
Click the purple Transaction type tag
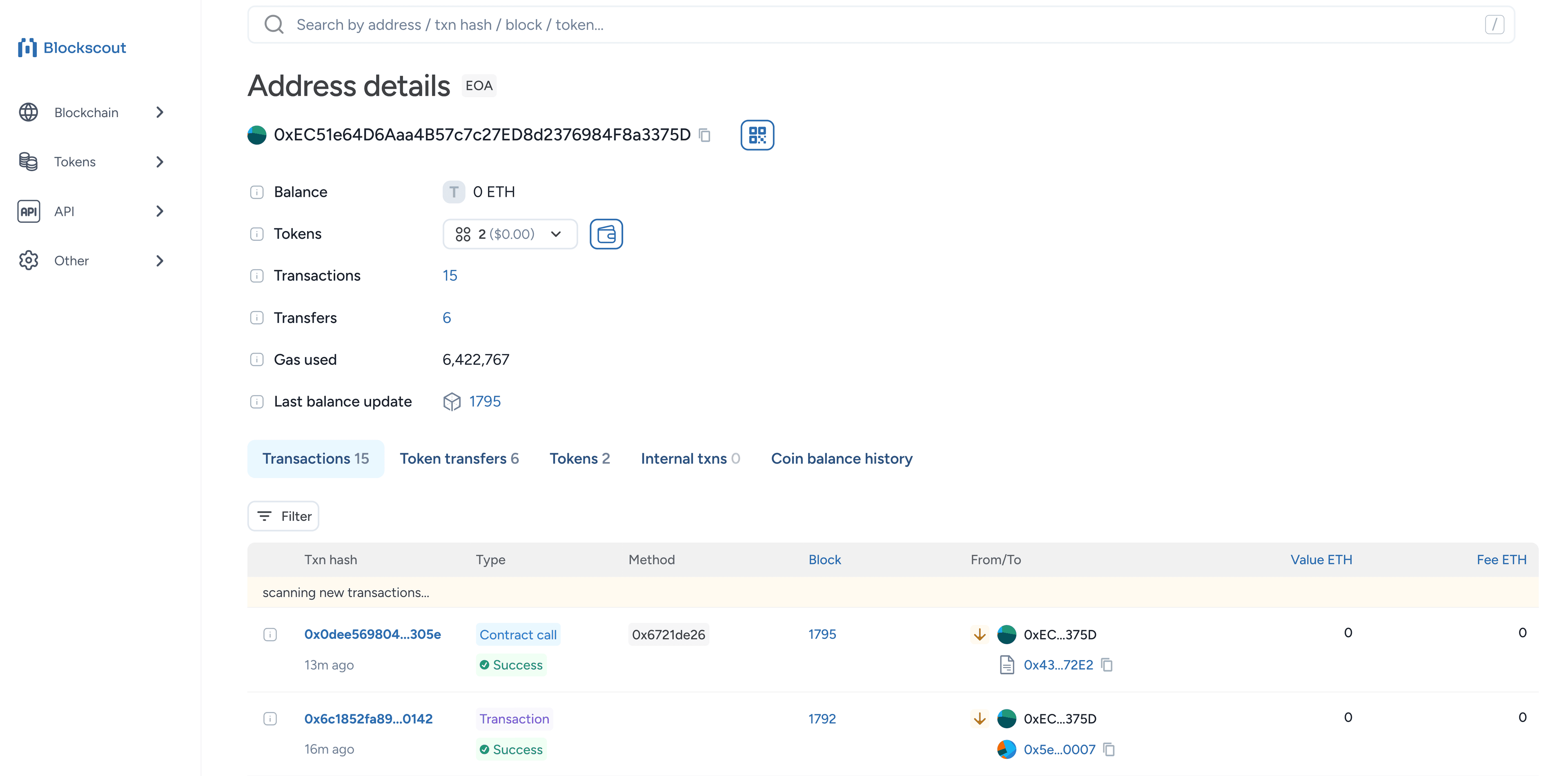click(514, 719)
